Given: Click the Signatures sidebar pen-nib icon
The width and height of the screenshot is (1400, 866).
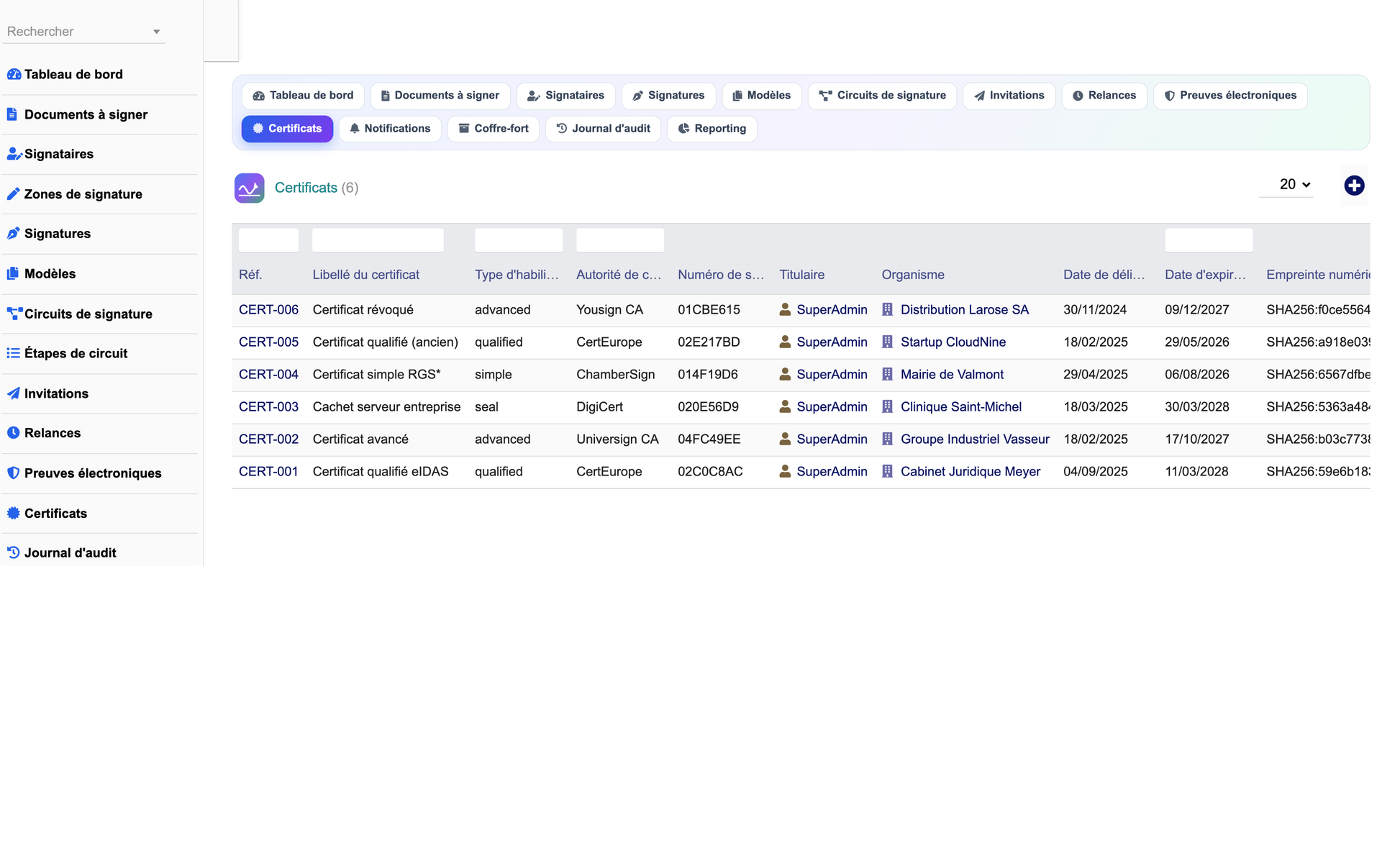Looking at the screenshot, I should [13, 234].
